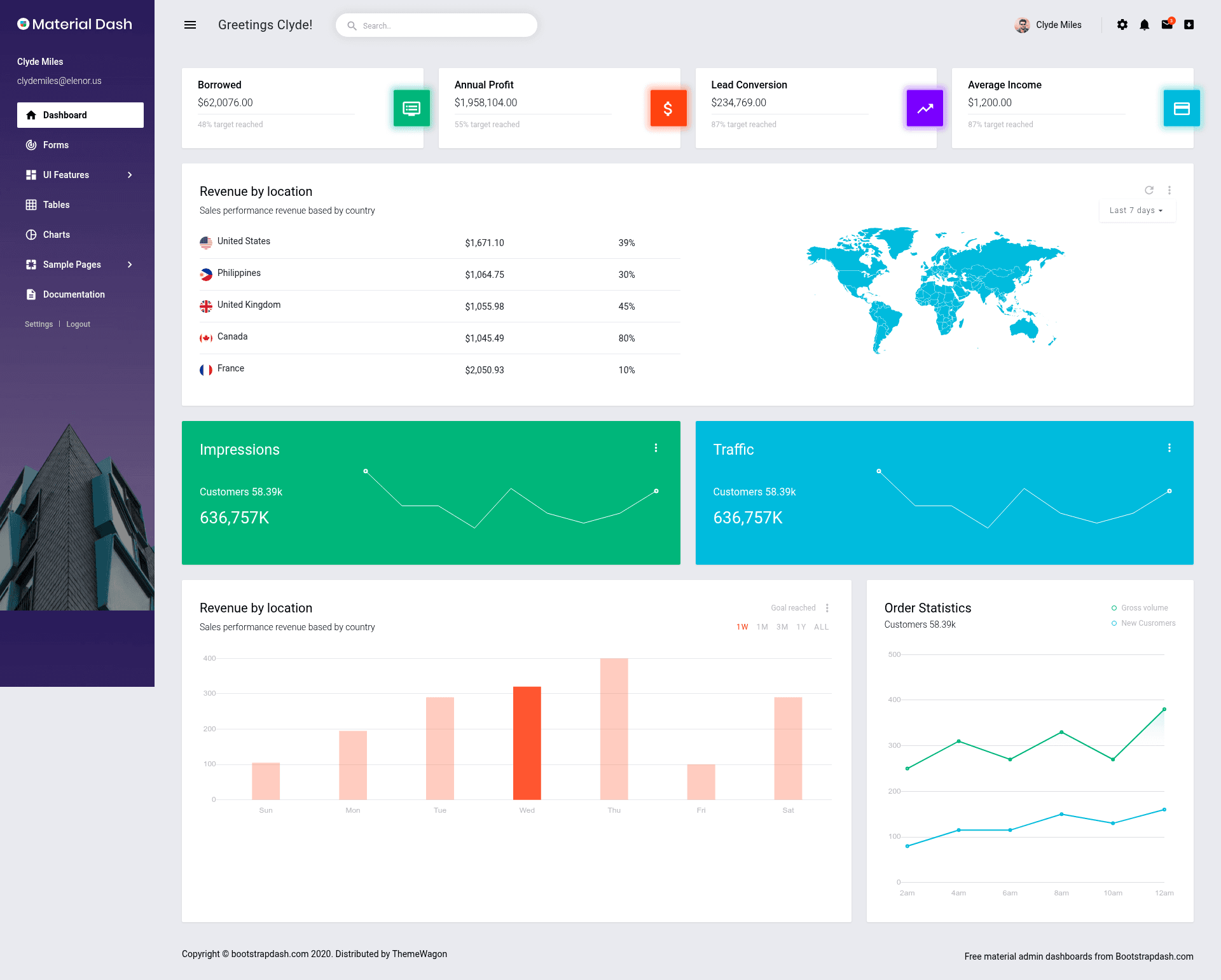Viewport: 1221px width, 980px height.
Task: Open the settings gear icon in header
Action: coord(1122,25)
